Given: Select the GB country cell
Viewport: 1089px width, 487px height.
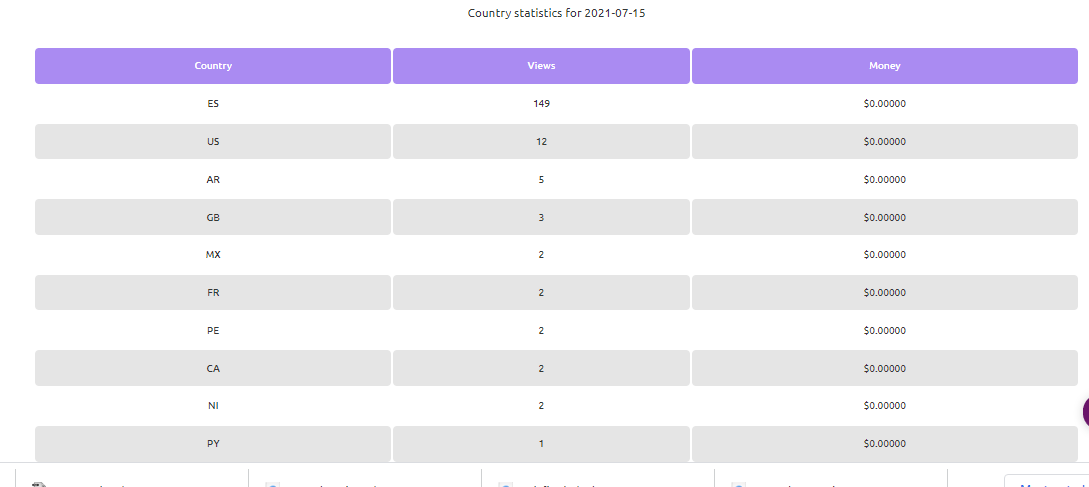Looking at the screenshot, I should coord(213,217).
